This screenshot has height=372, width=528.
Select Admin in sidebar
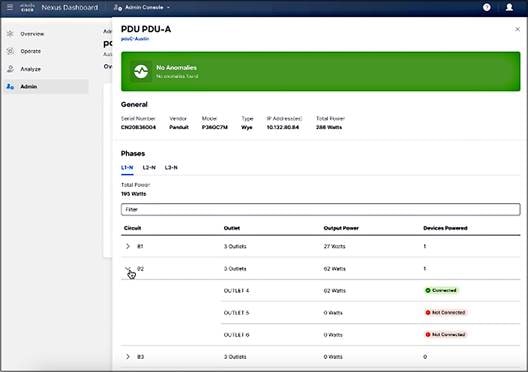[46, 87]
